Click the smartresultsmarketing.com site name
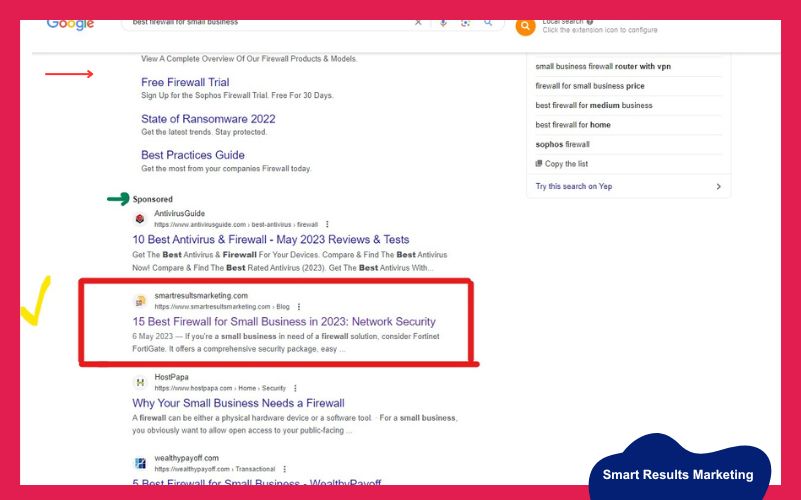 (201, 296)
